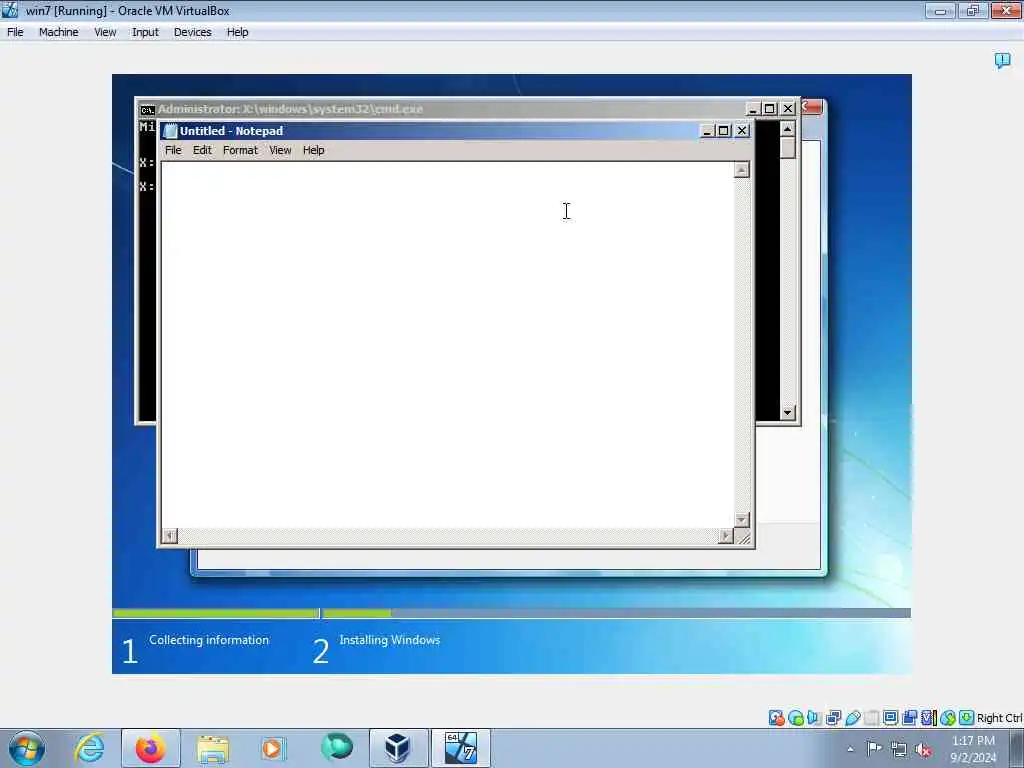The height and width of the screenshot is (768, 1024).
Task: Open Notepad's View menu
Action: tap(280, 150)
